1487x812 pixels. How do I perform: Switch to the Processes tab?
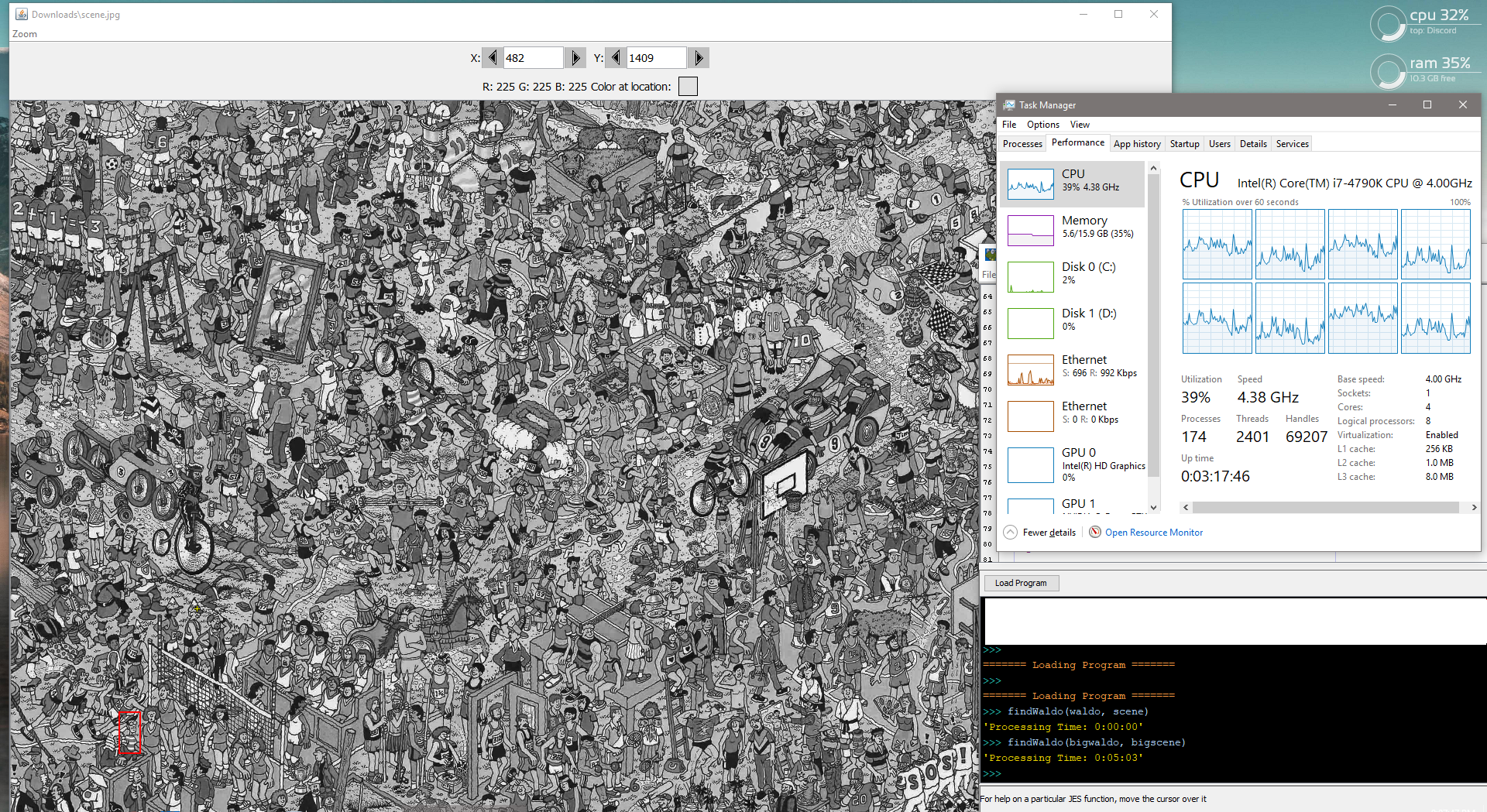(1022, 144)
